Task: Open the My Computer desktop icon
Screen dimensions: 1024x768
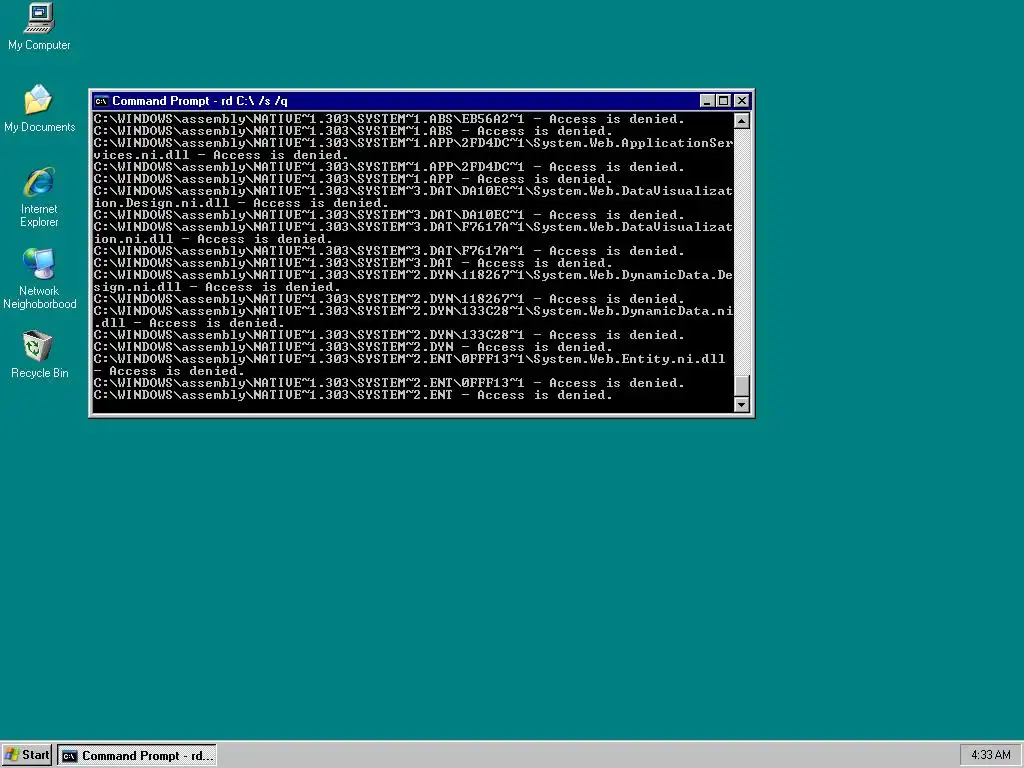Action: point(39,27)
